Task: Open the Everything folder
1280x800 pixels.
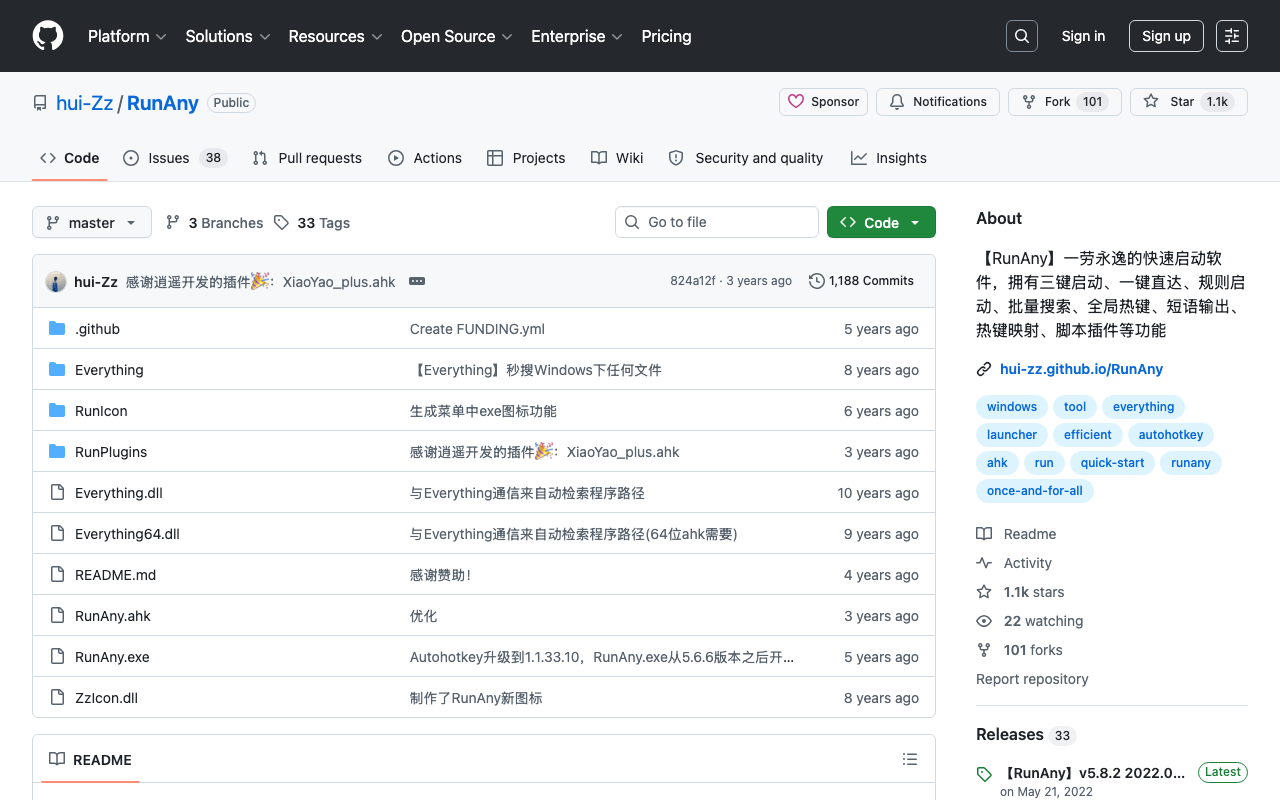Action: tap(109, 370)
